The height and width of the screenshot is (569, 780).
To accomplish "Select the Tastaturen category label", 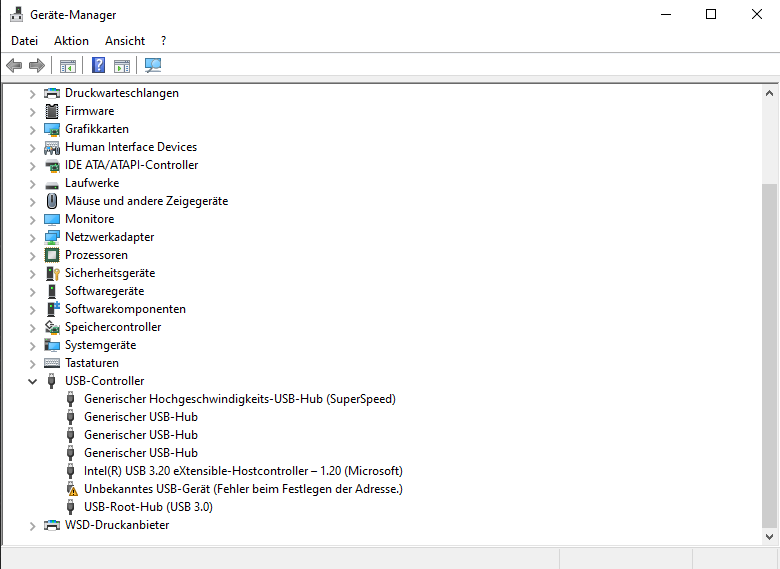I will 92,363.
